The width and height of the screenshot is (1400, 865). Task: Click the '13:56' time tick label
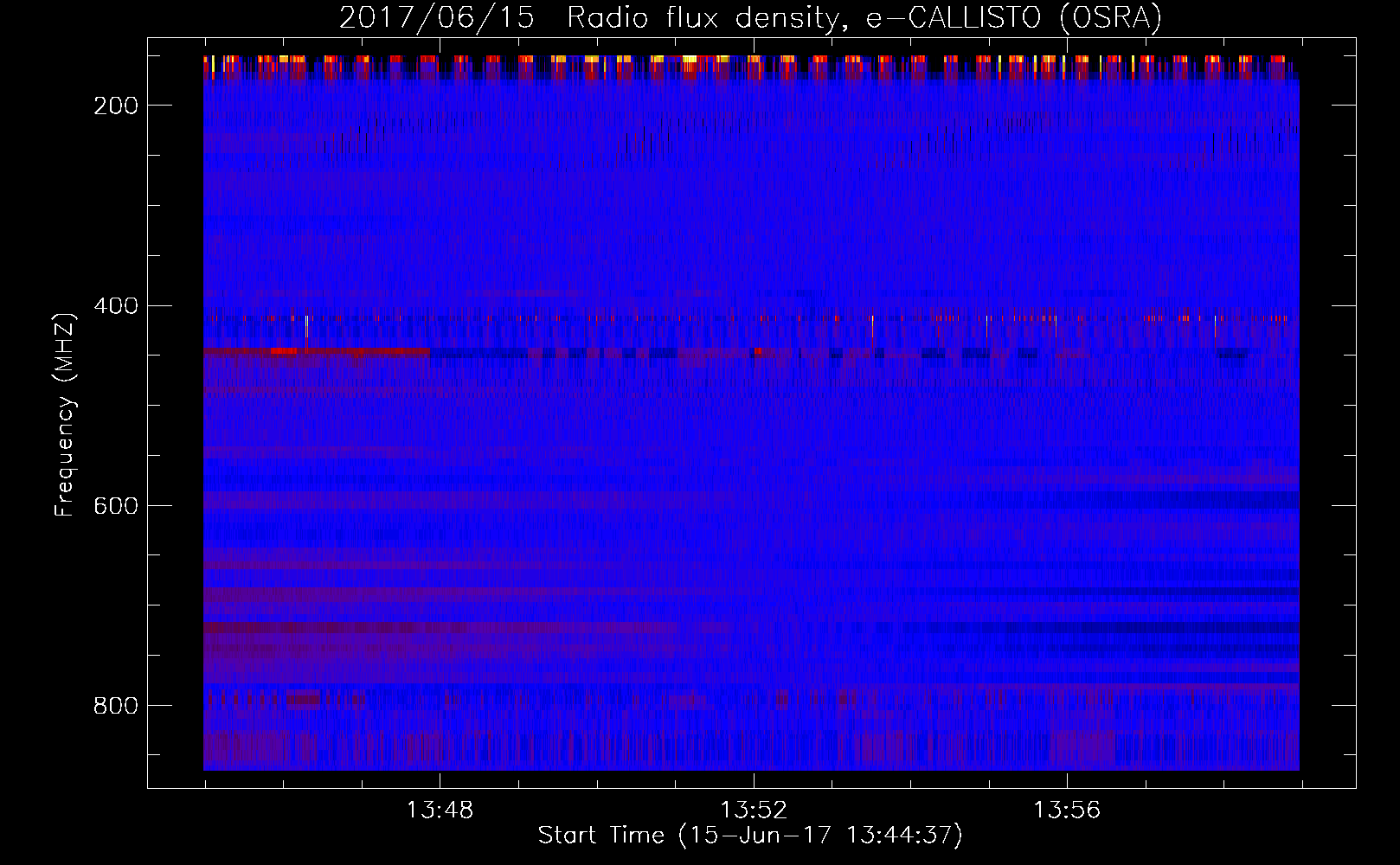pyautogui.click(x=1067, y=811)
